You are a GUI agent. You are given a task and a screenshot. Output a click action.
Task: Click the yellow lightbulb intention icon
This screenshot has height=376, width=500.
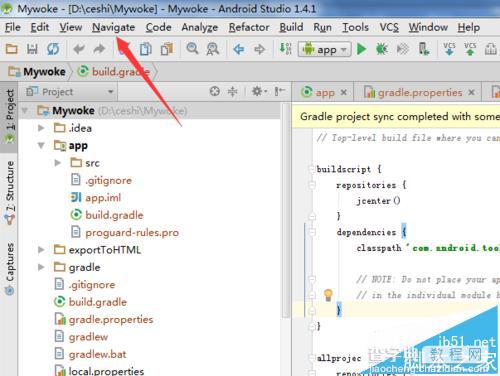pos(328,295)
